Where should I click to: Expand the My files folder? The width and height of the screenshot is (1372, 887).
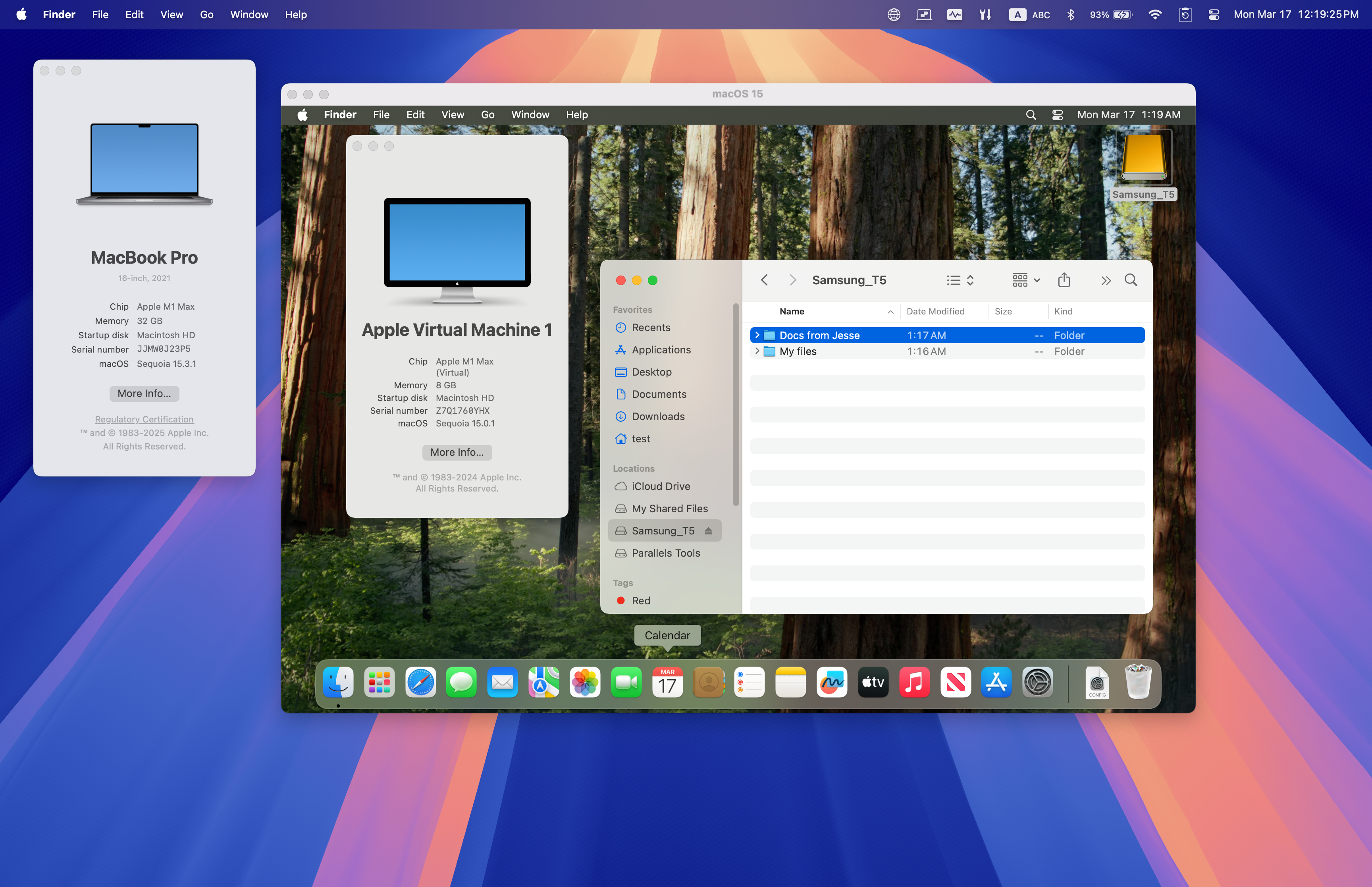757,351
